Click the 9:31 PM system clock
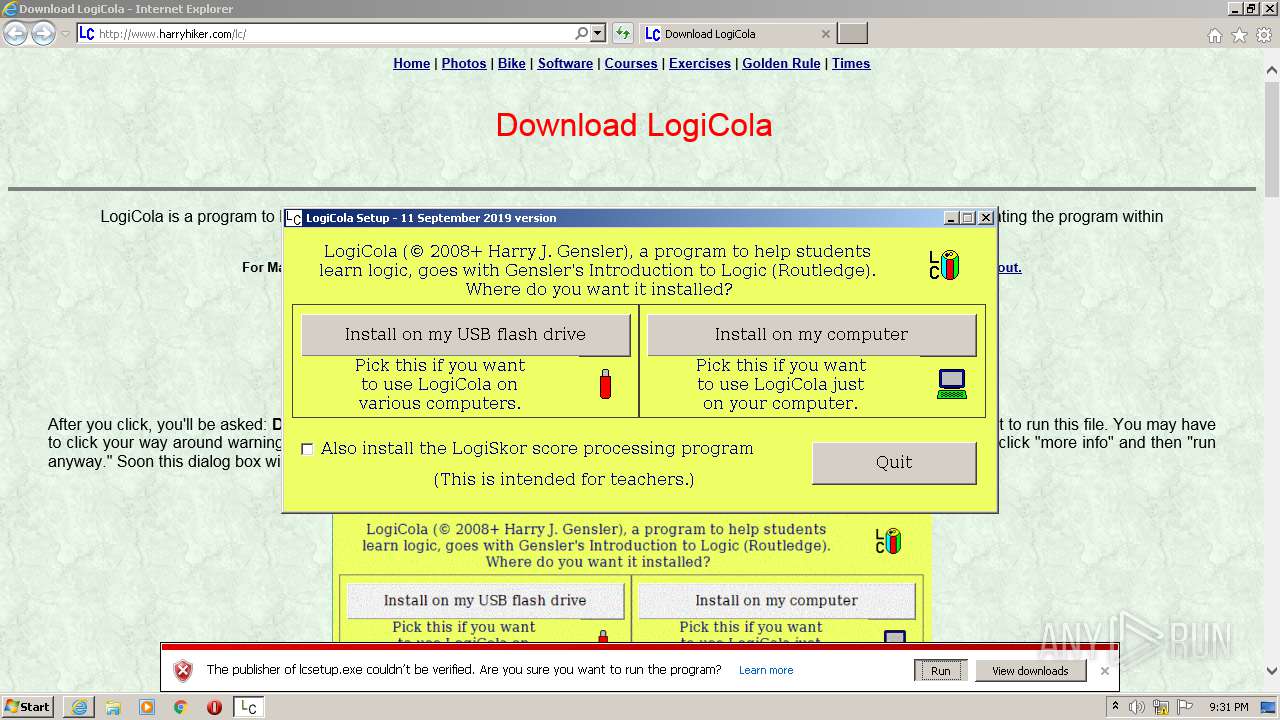The height and width of the screenshot is (720, 1280). tap(1229, 707)
